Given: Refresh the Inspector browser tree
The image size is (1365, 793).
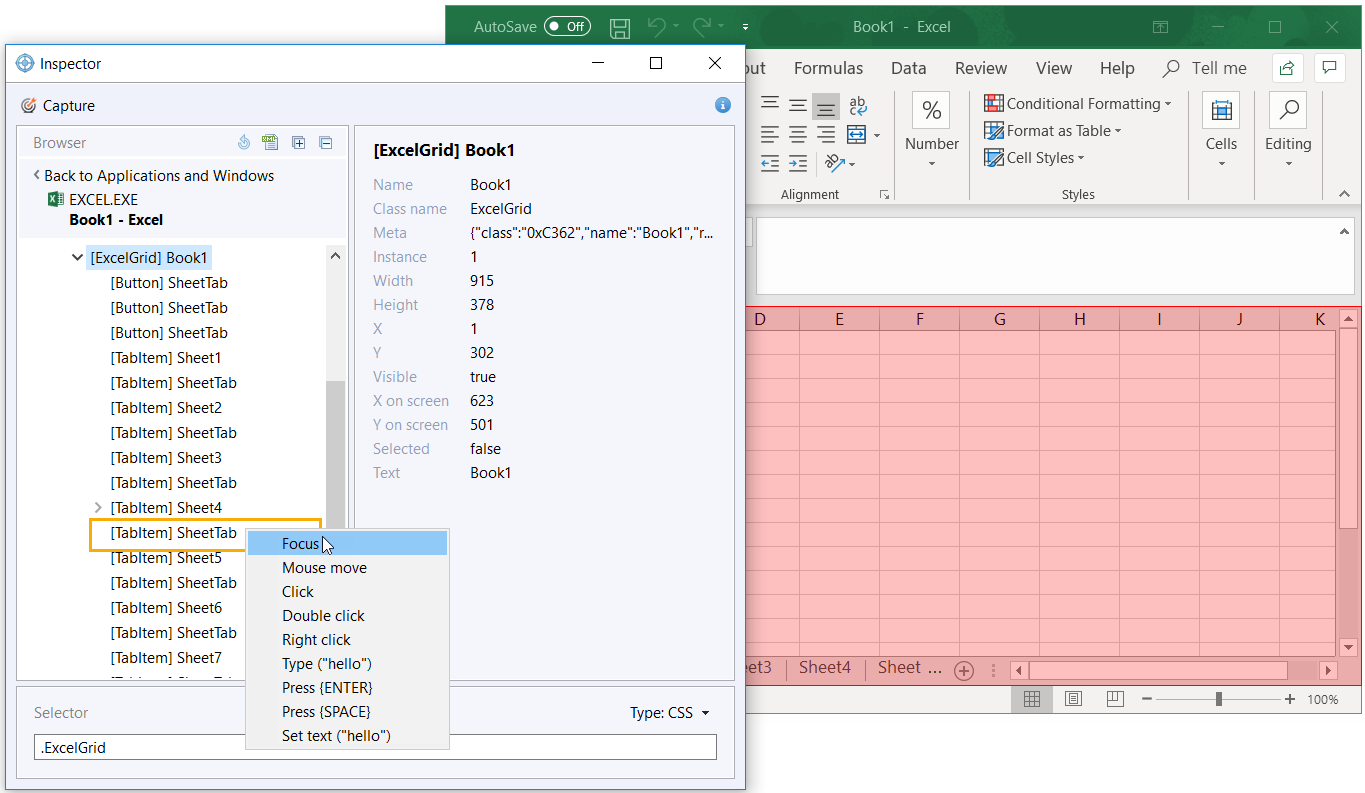Looking at the screenshot, I should [x=244, y=142].
